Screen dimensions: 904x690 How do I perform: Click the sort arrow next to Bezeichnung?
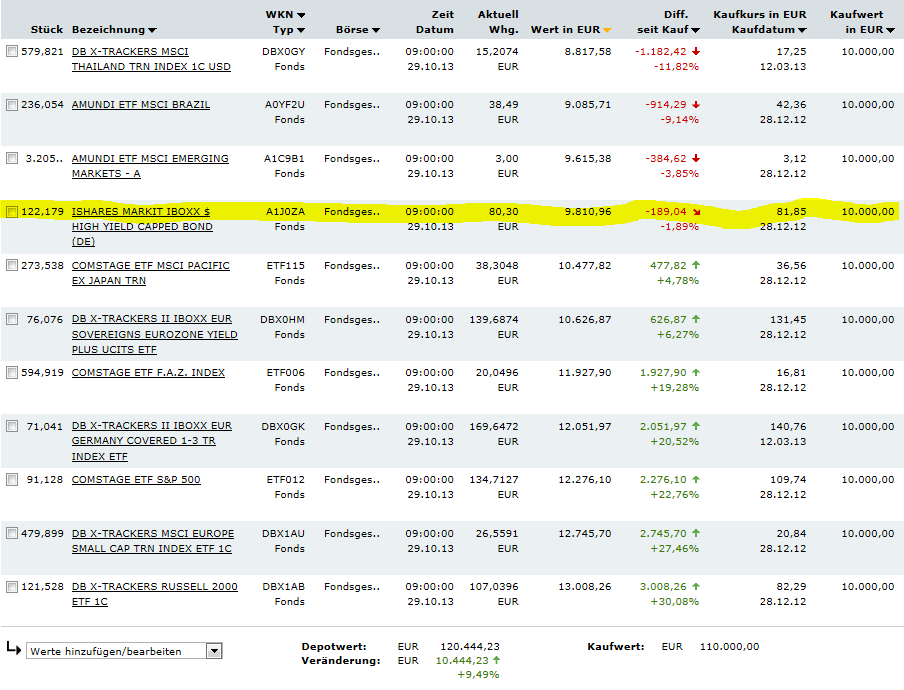152,31
